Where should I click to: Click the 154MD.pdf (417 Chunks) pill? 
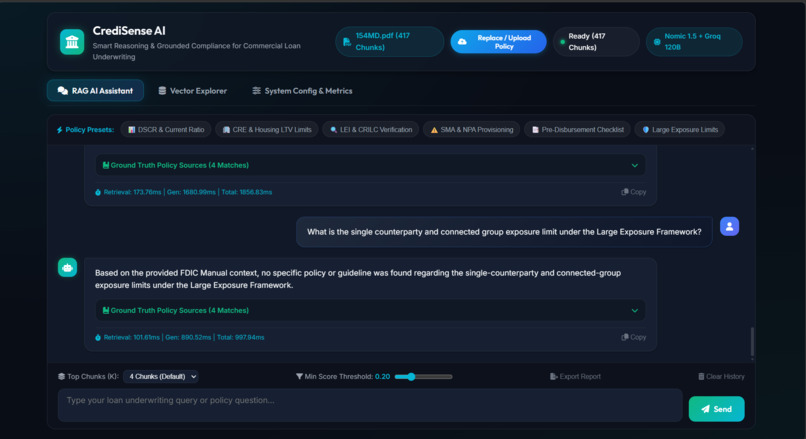[x=390, y=42]
